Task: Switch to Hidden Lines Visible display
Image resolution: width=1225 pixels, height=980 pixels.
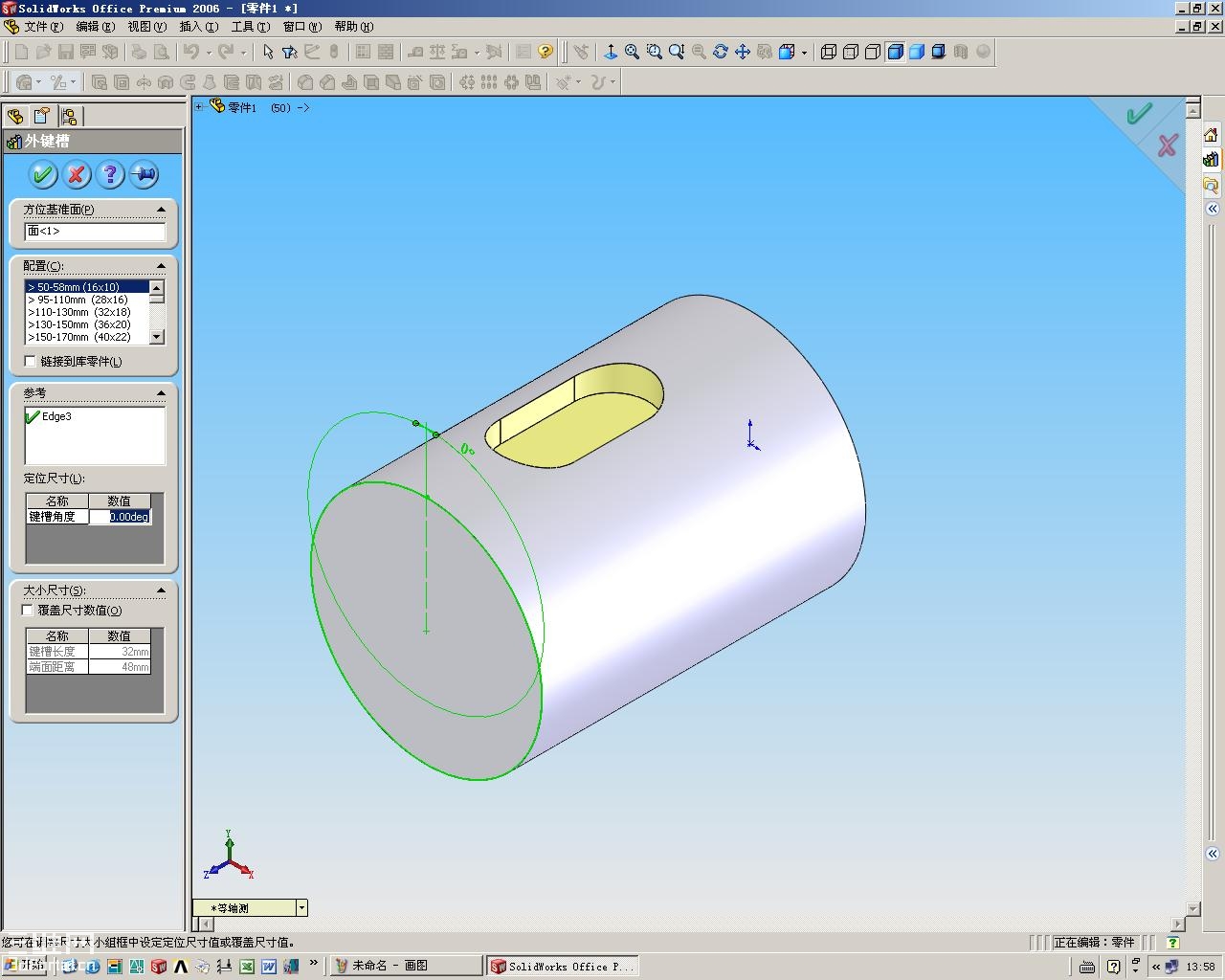Action: pos(851,52)
